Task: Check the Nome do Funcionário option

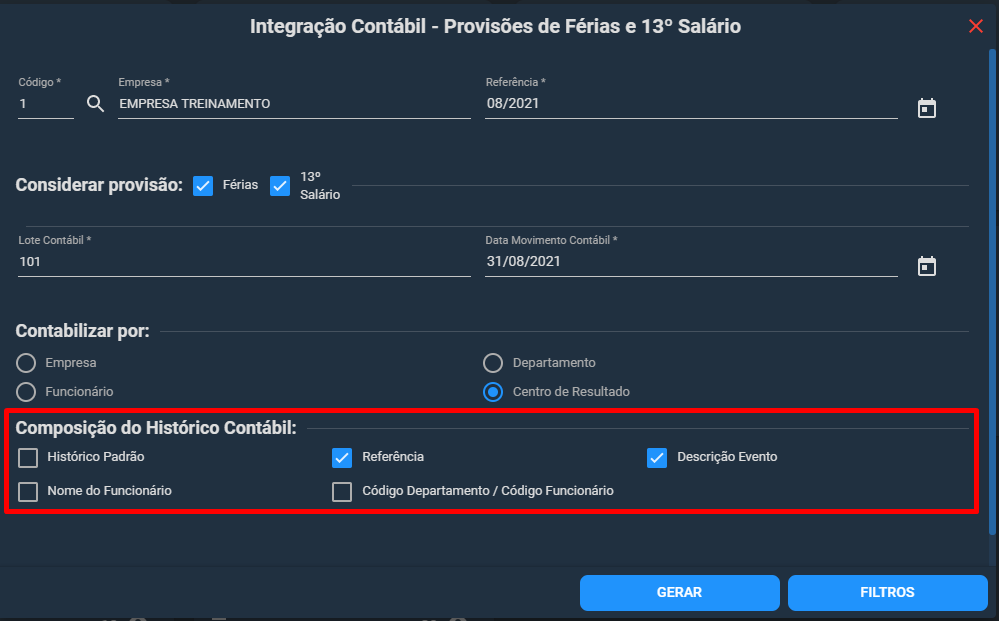Action: pyautogui.click(x=28, y=491)
